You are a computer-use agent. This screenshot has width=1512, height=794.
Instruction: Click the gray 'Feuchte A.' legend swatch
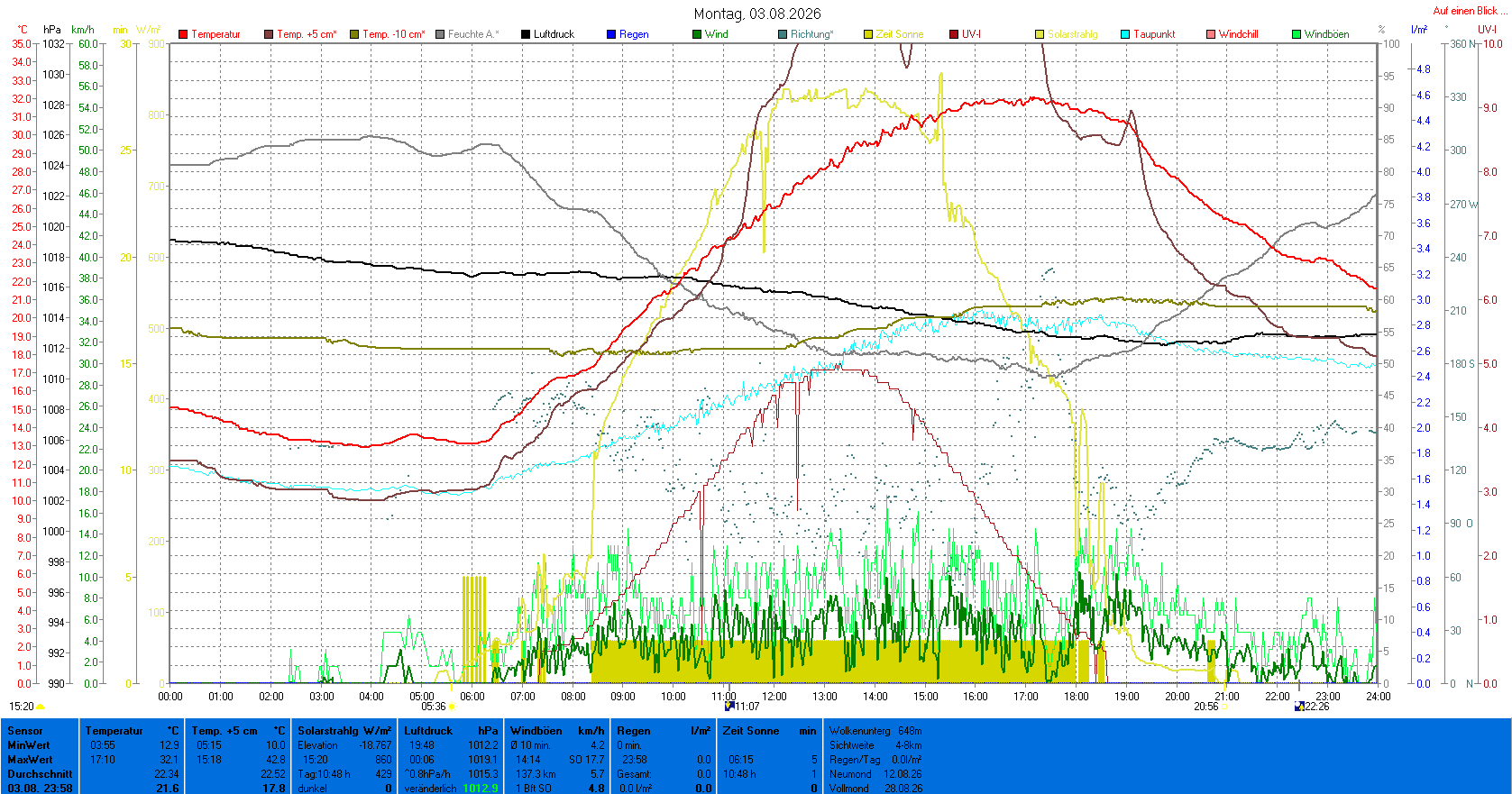[x=440, y=34]
